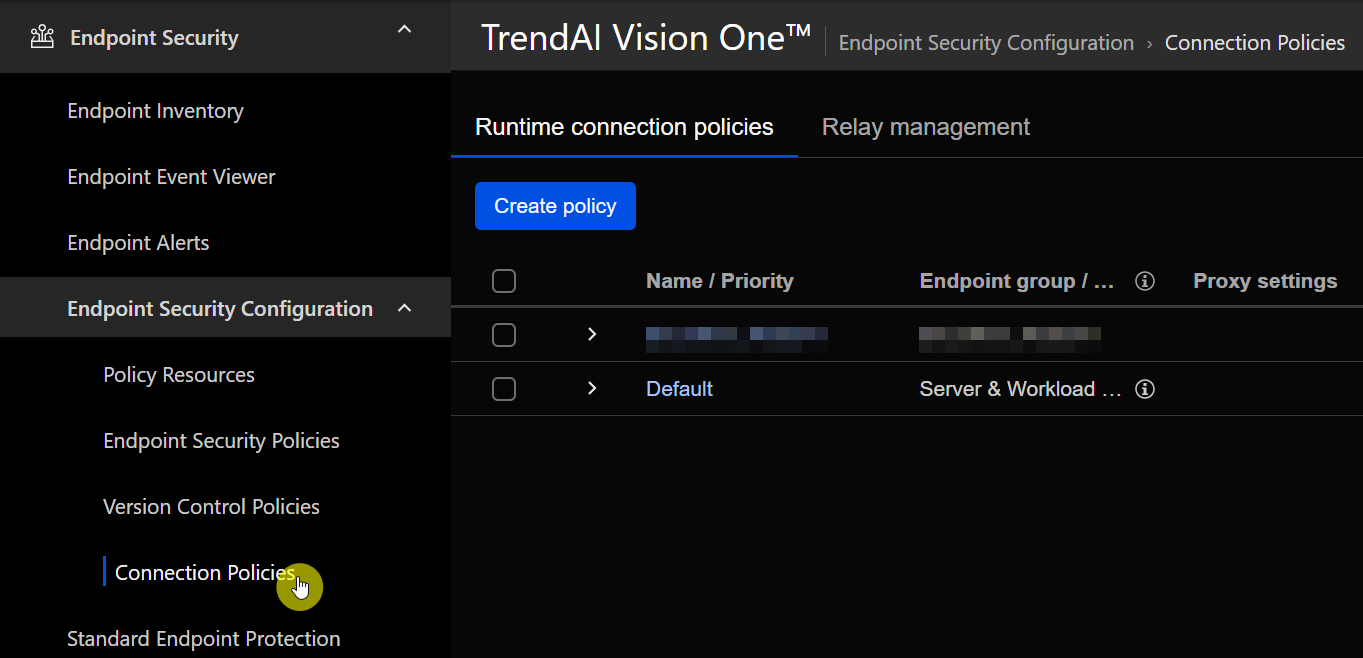1363x658 pixels.
Task: Select the Runtime connection policies tab
Action: [624, 127]
